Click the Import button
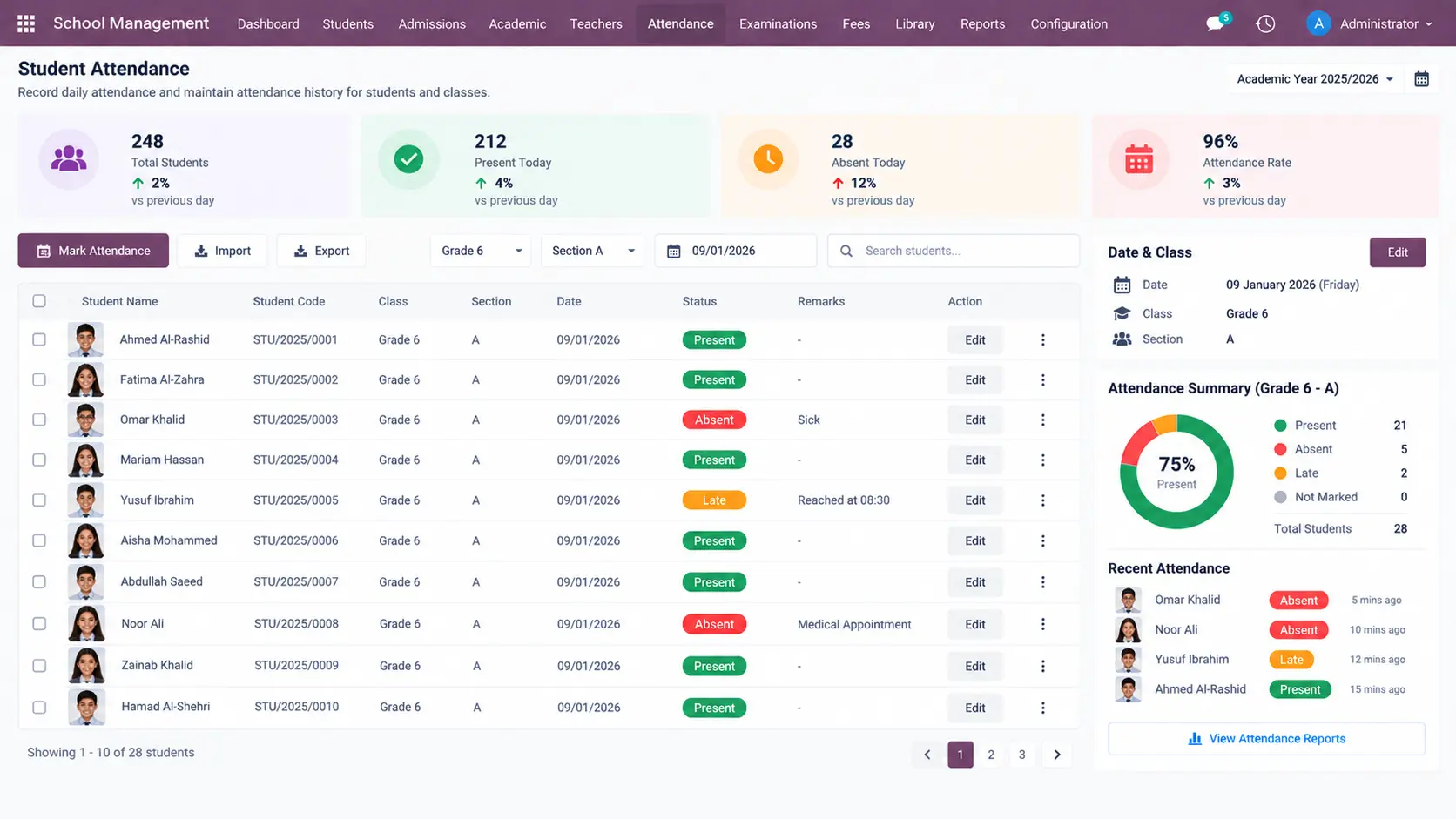Screen dimensions: 1456x819 pos(222,251)
